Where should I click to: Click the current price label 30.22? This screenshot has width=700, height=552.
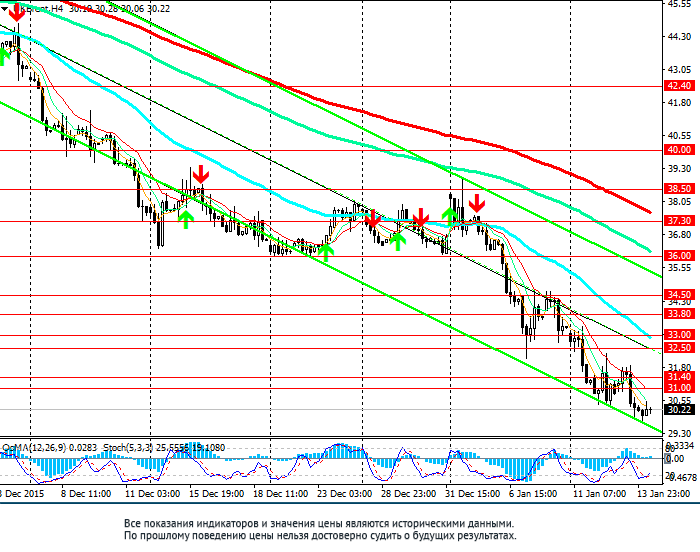[679, 410]
